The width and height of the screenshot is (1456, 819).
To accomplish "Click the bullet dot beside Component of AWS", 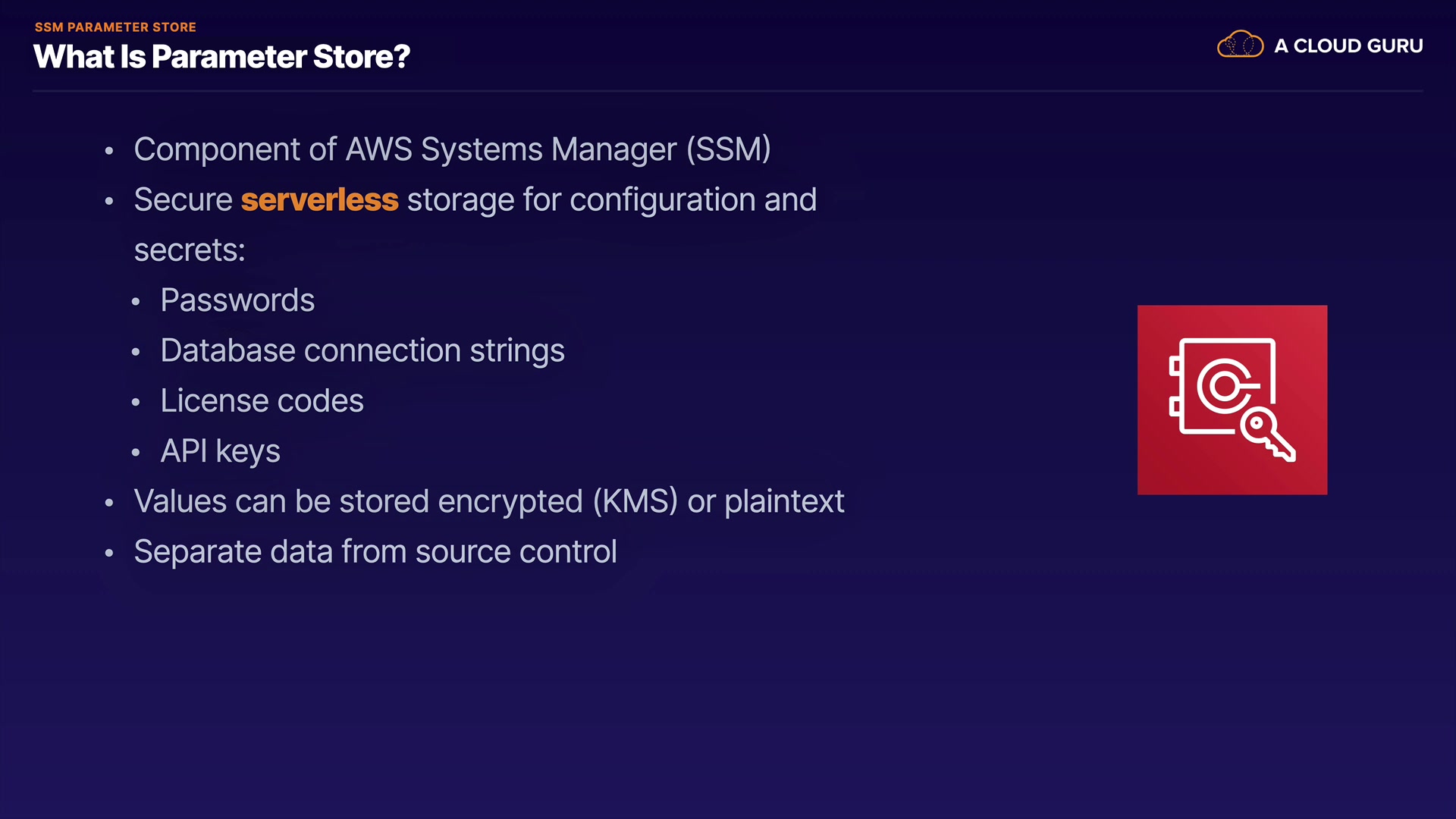I will tap(109, 151).
